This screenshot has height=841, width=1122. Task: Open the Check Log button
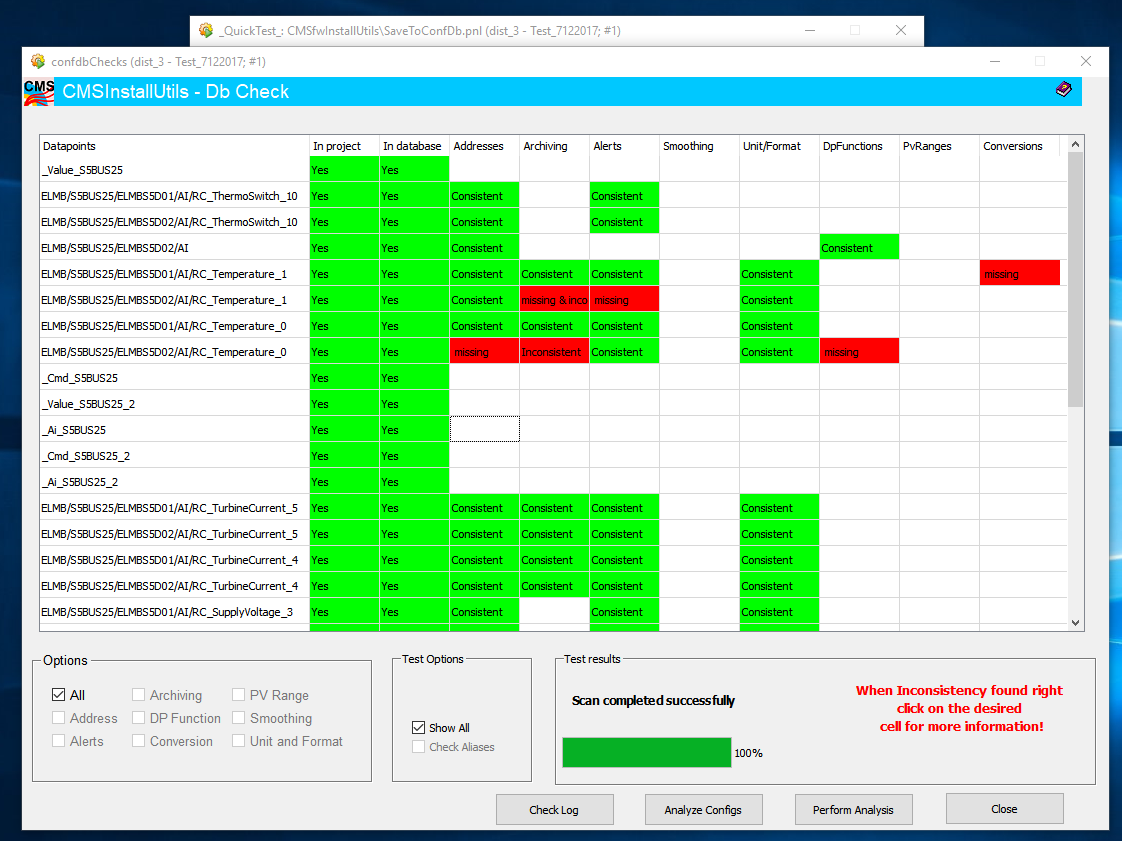554,810
